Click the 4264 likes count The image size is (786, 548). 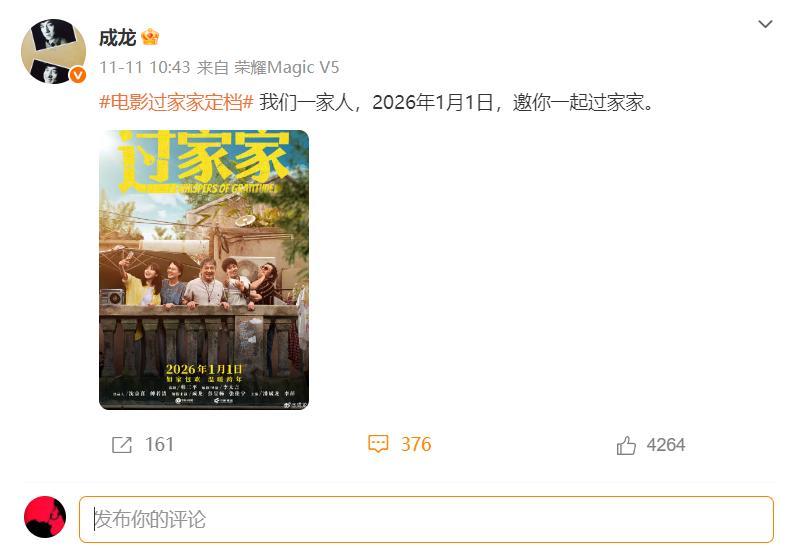(x=666, y=445)
